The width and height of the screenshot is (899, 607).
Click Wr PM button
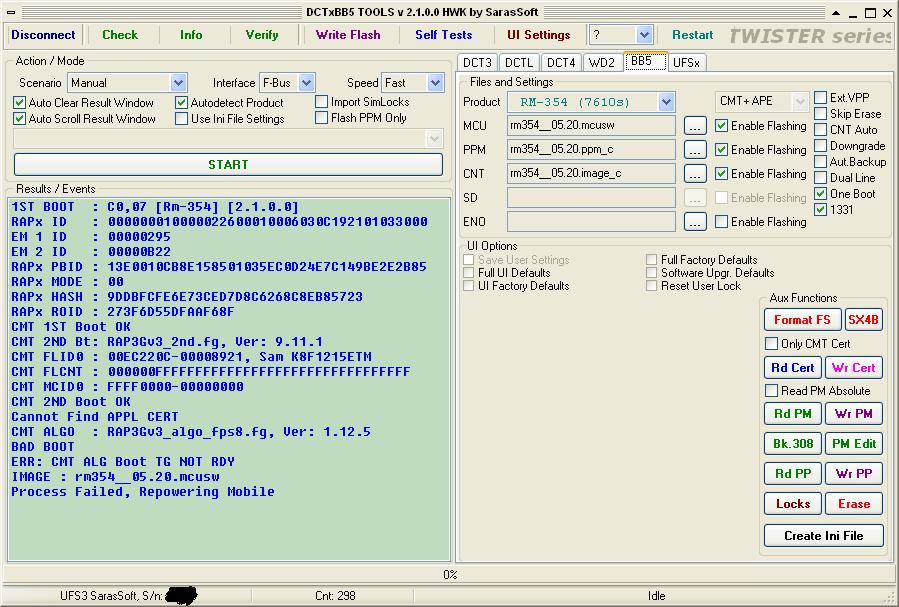[x=854, y=414]
